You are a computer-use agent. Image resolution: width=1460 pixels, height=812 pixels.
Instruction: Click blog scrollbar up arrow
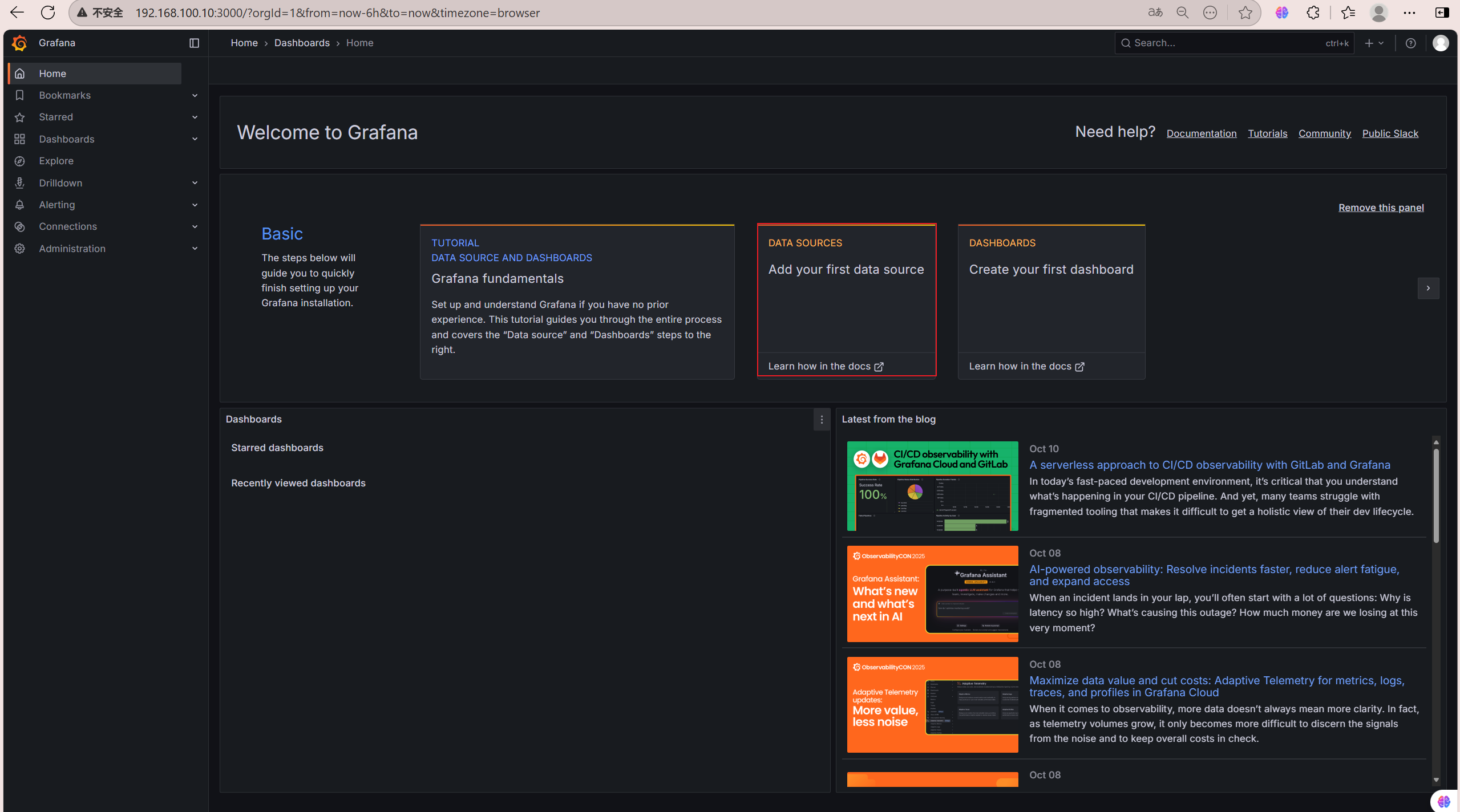pos(1436,442)
